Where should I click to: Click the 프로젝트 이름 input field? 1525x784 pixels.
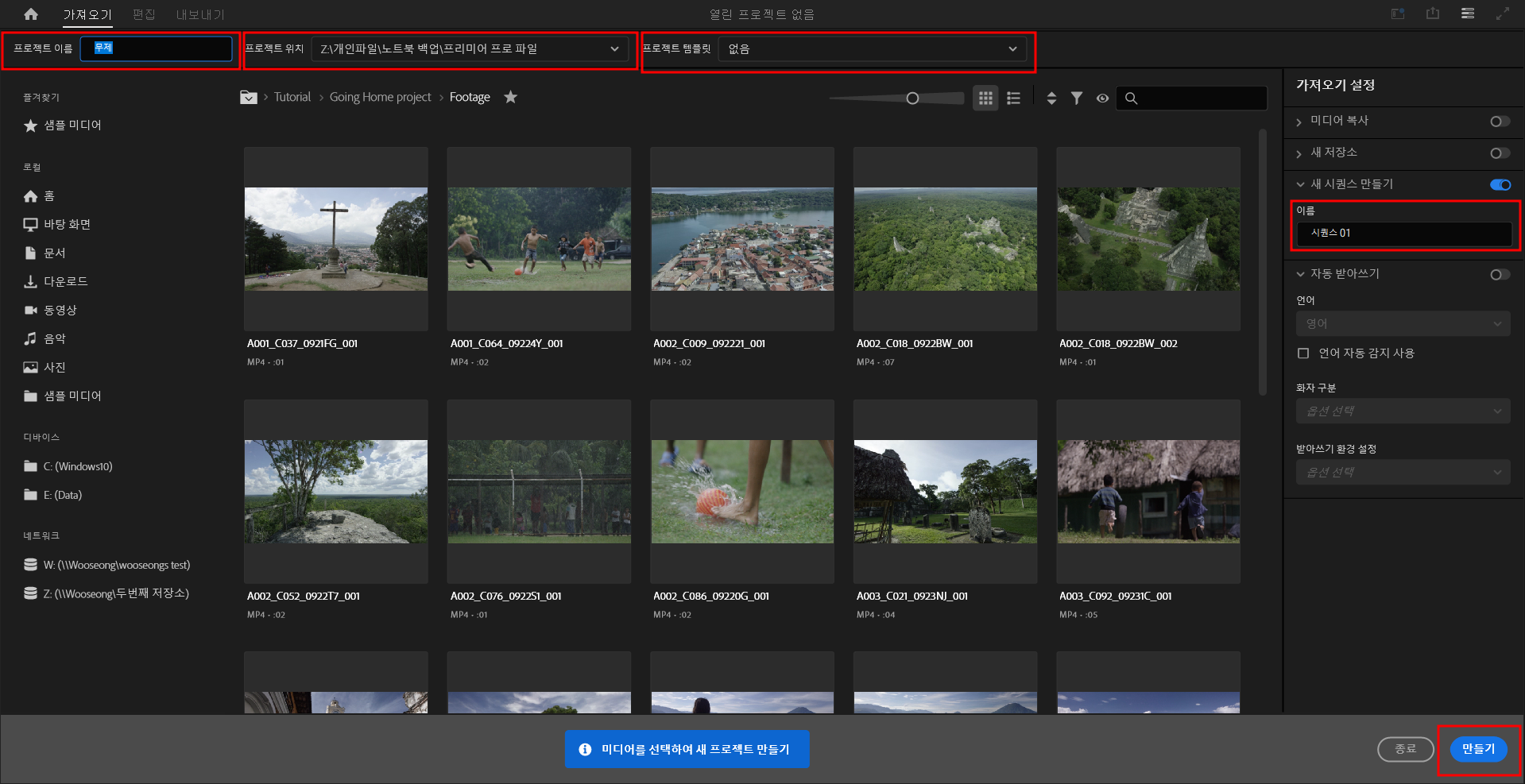[157, 48]
